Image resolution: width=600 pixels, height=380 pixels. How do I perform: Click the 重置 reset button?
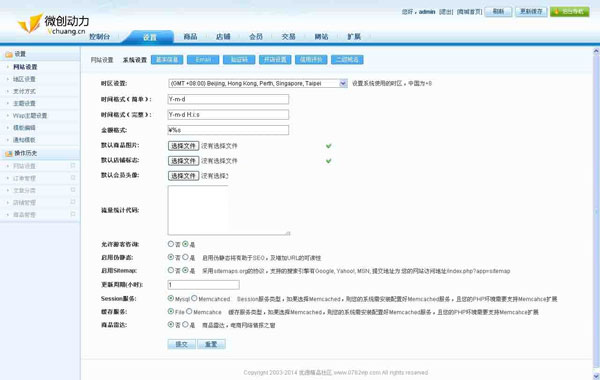coord(211,344)
